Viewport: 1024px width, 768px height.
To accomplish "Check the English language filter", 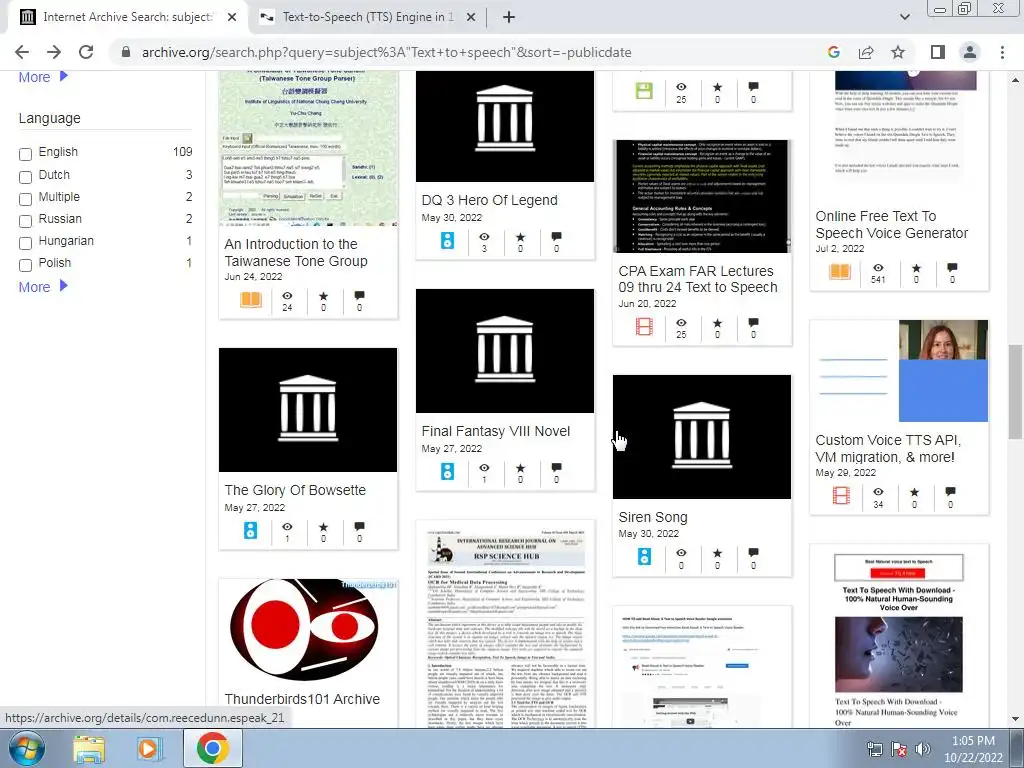I will coord(25,154).
